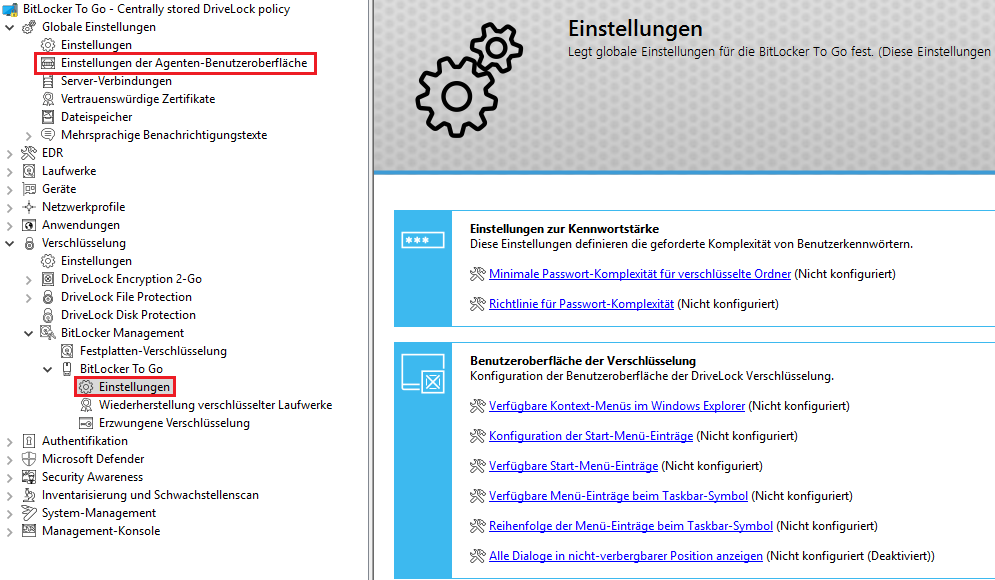Select Einstellungen under BitLocker To Go
The height and width of the screenshot is (580, 995).
click(x=135, y=387)
